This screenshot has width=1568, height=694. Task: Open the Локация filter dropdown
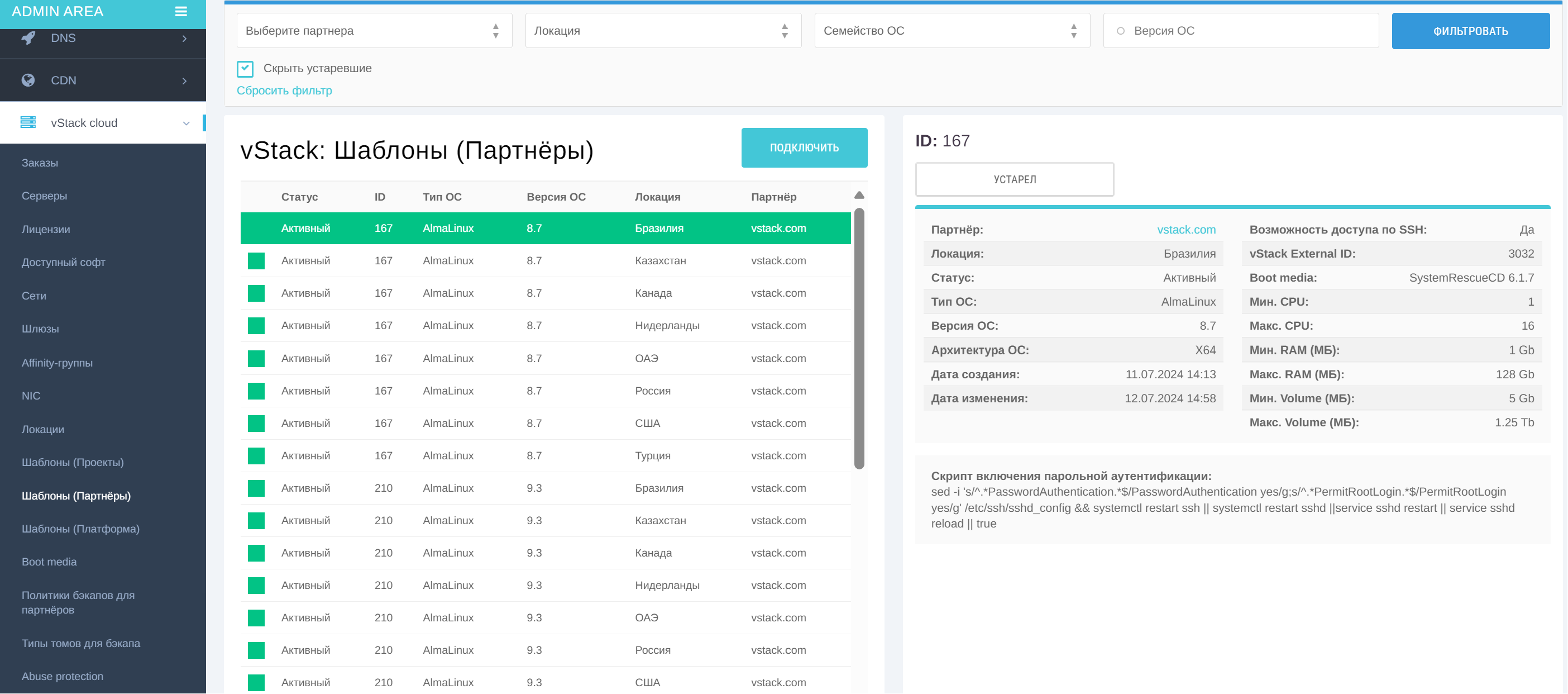(x=662, y=31)
